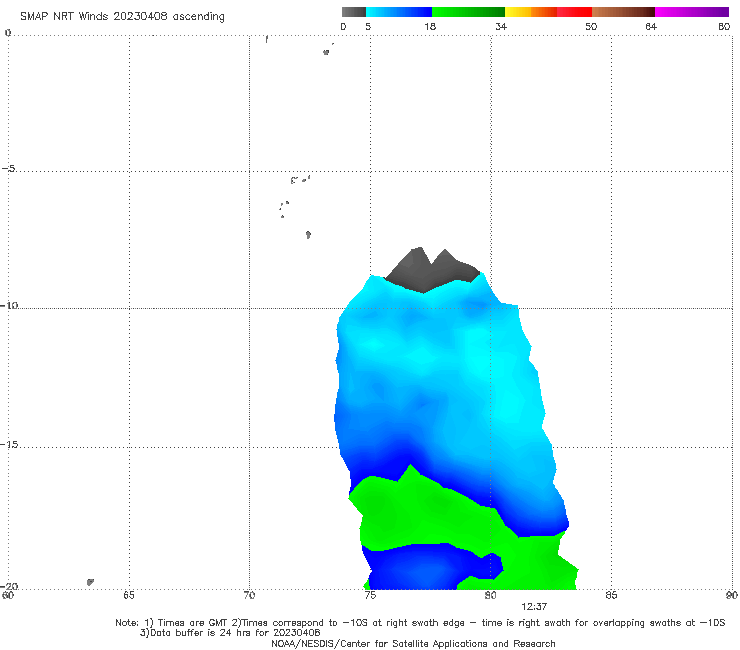
Task: Pick the green segment of the color bar
Action: [x=468, y=12]
